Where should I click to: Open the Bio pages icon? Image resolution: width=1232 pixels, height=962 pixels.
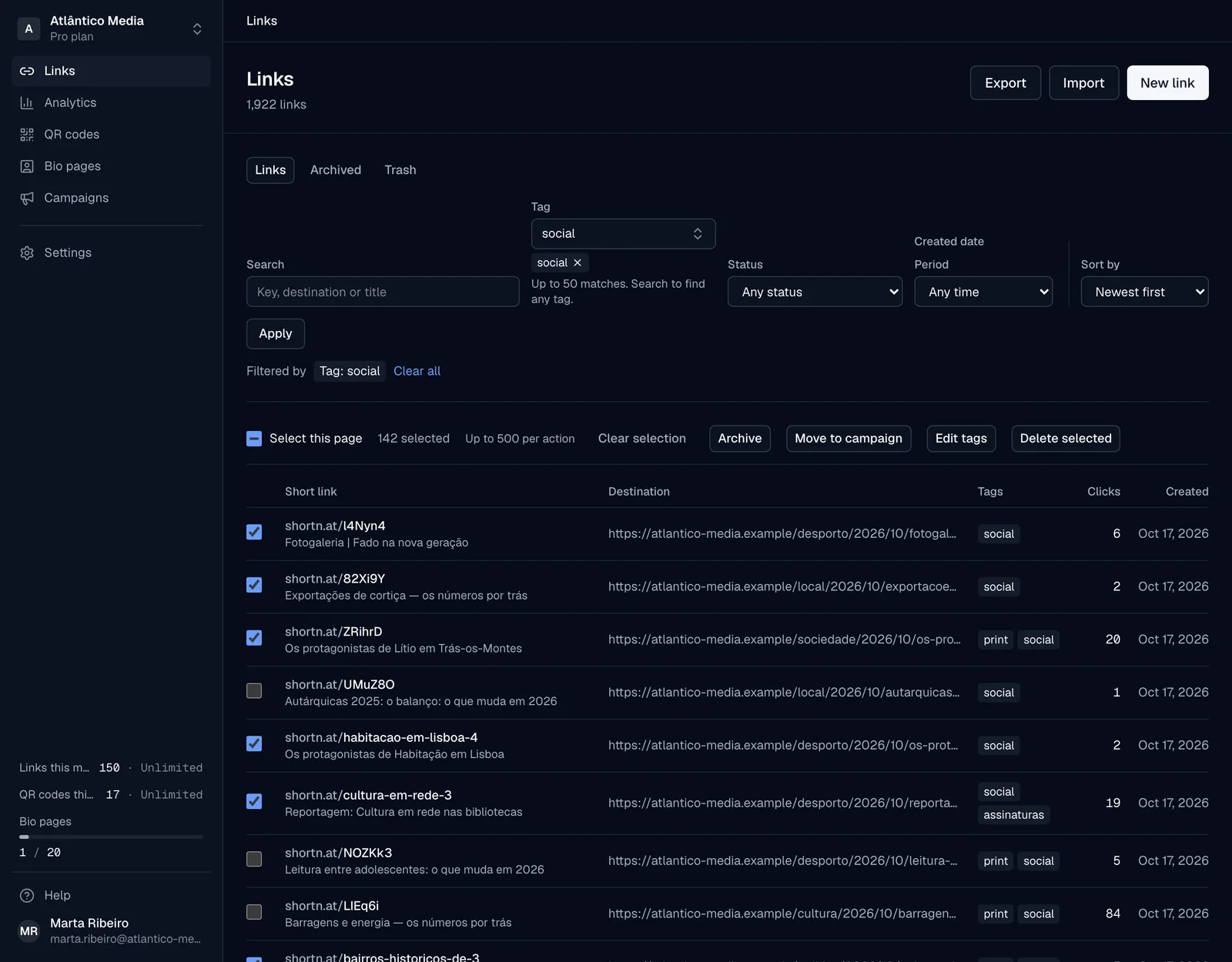pyautogui.click(x=27, y=166)
